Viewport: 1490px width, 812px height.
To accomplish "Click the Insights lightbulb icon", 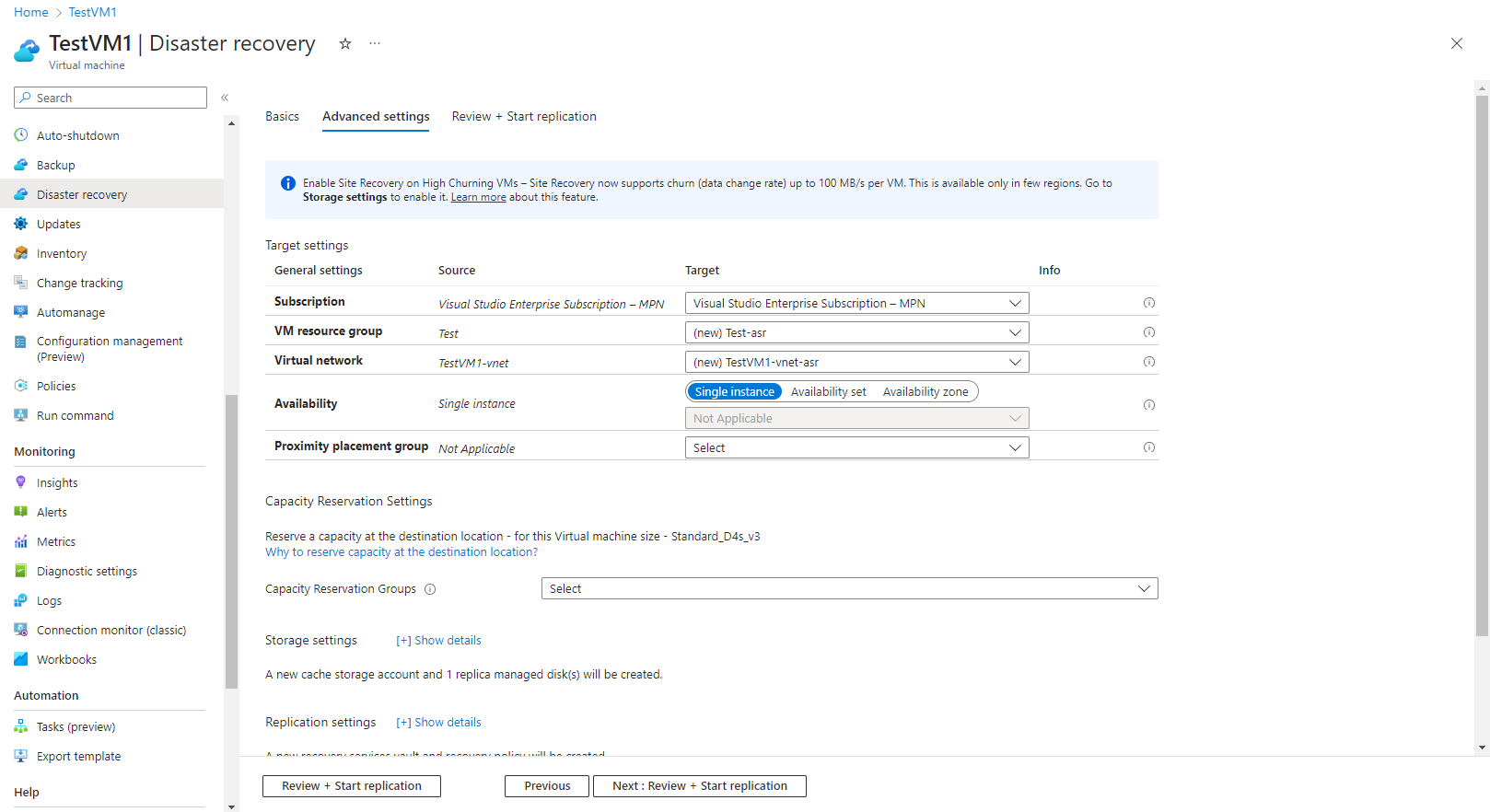I will [x=21, y=482].
